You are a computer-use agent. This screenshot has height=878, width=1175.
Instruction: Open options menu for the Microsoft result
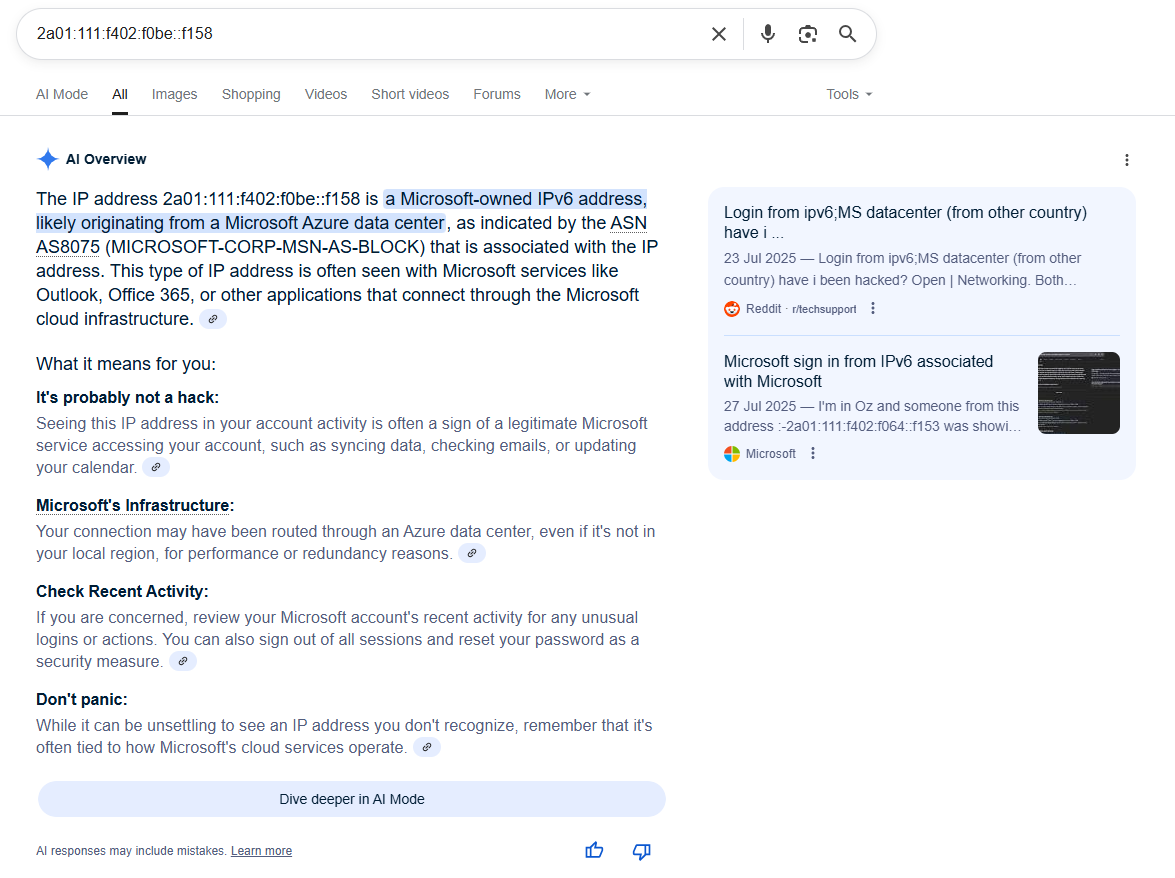813,453
